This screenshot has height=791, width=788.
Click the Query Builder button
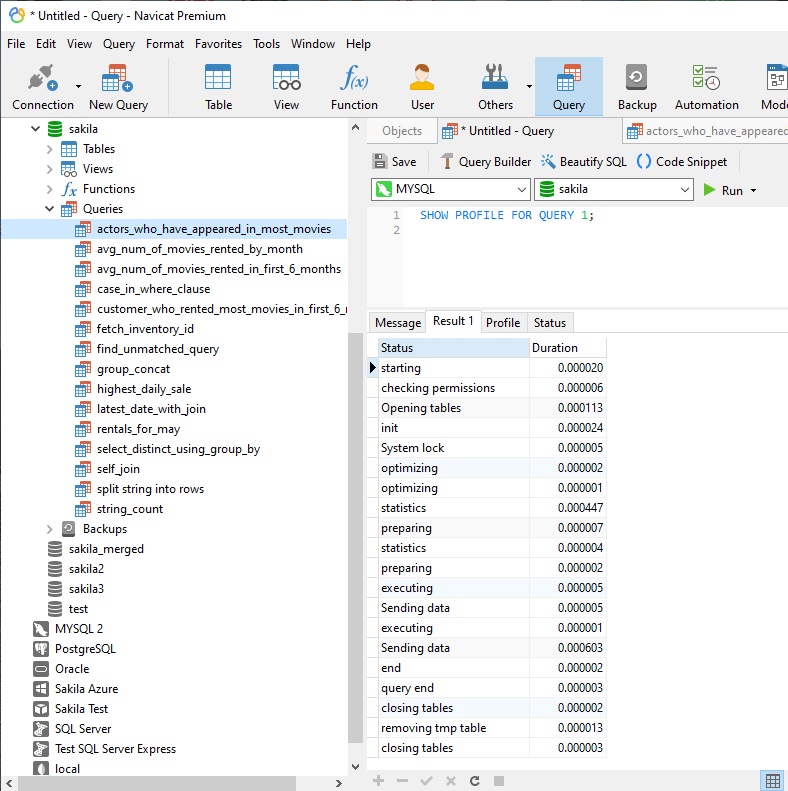tap(485, 162)
